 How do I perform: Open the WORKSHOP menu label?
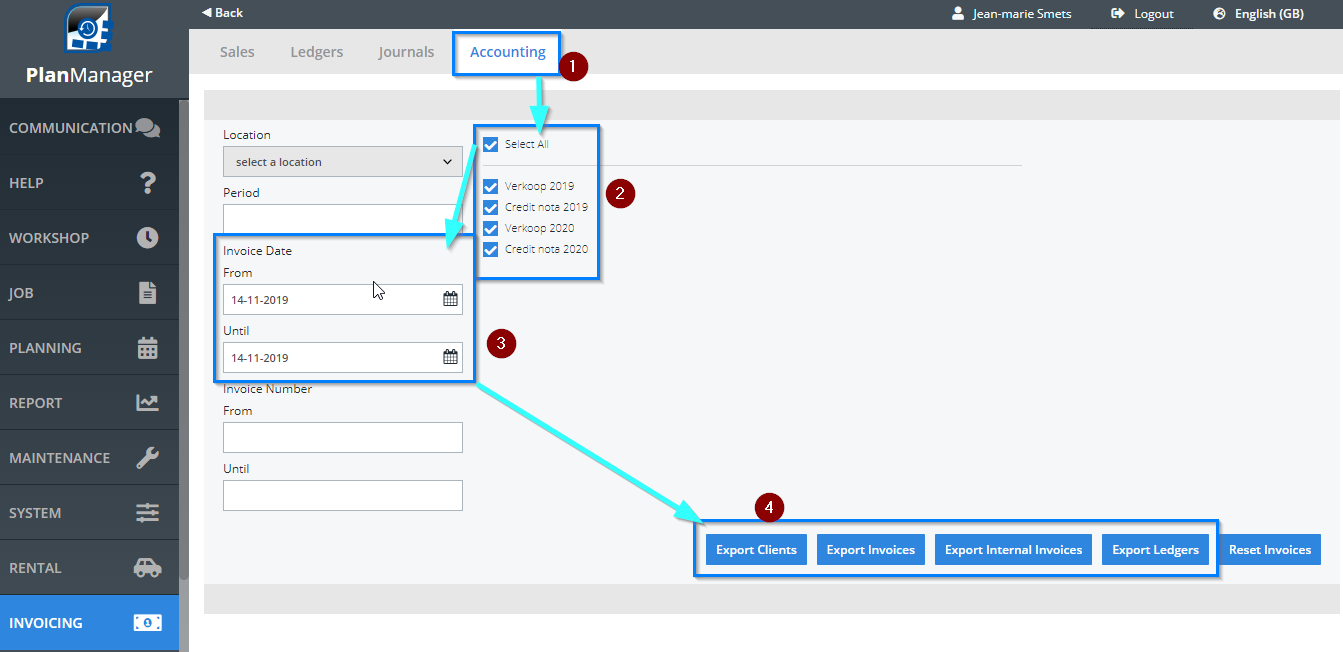[49, 238]
